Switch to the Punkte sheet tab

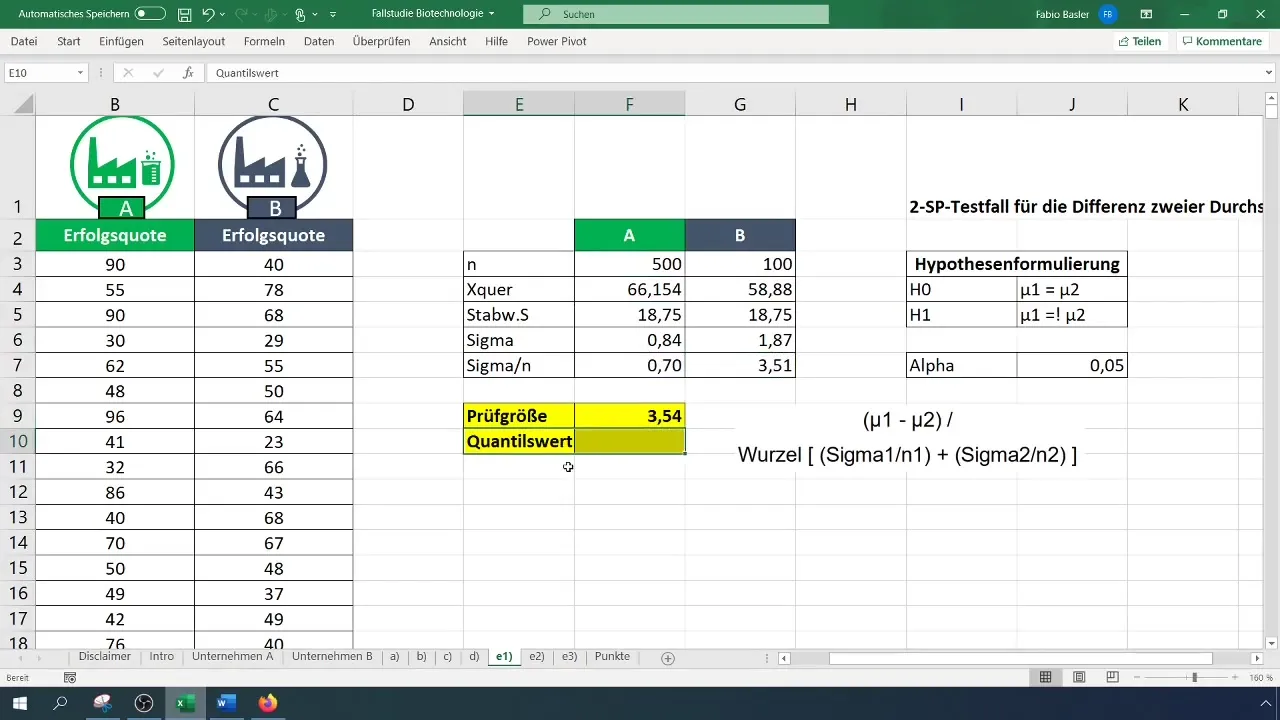pos(612,657)
